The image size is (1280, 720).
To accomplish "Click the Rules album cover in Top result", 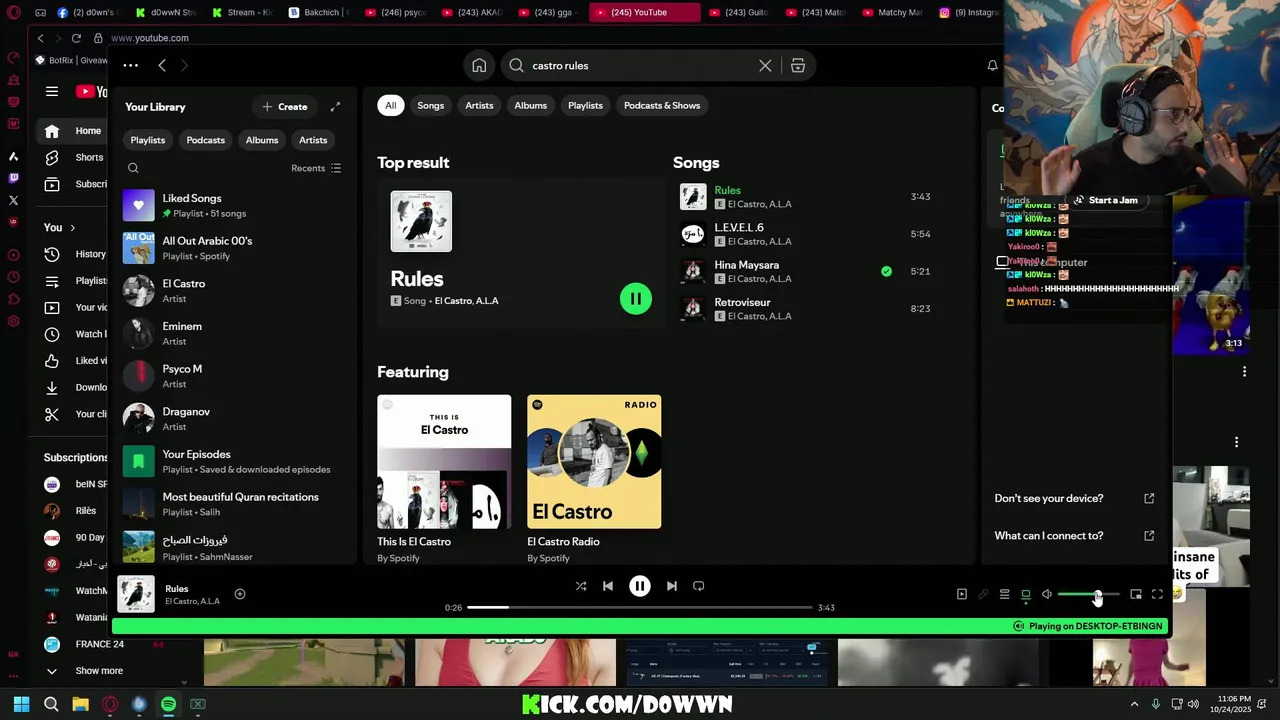I will click(421, 221).
